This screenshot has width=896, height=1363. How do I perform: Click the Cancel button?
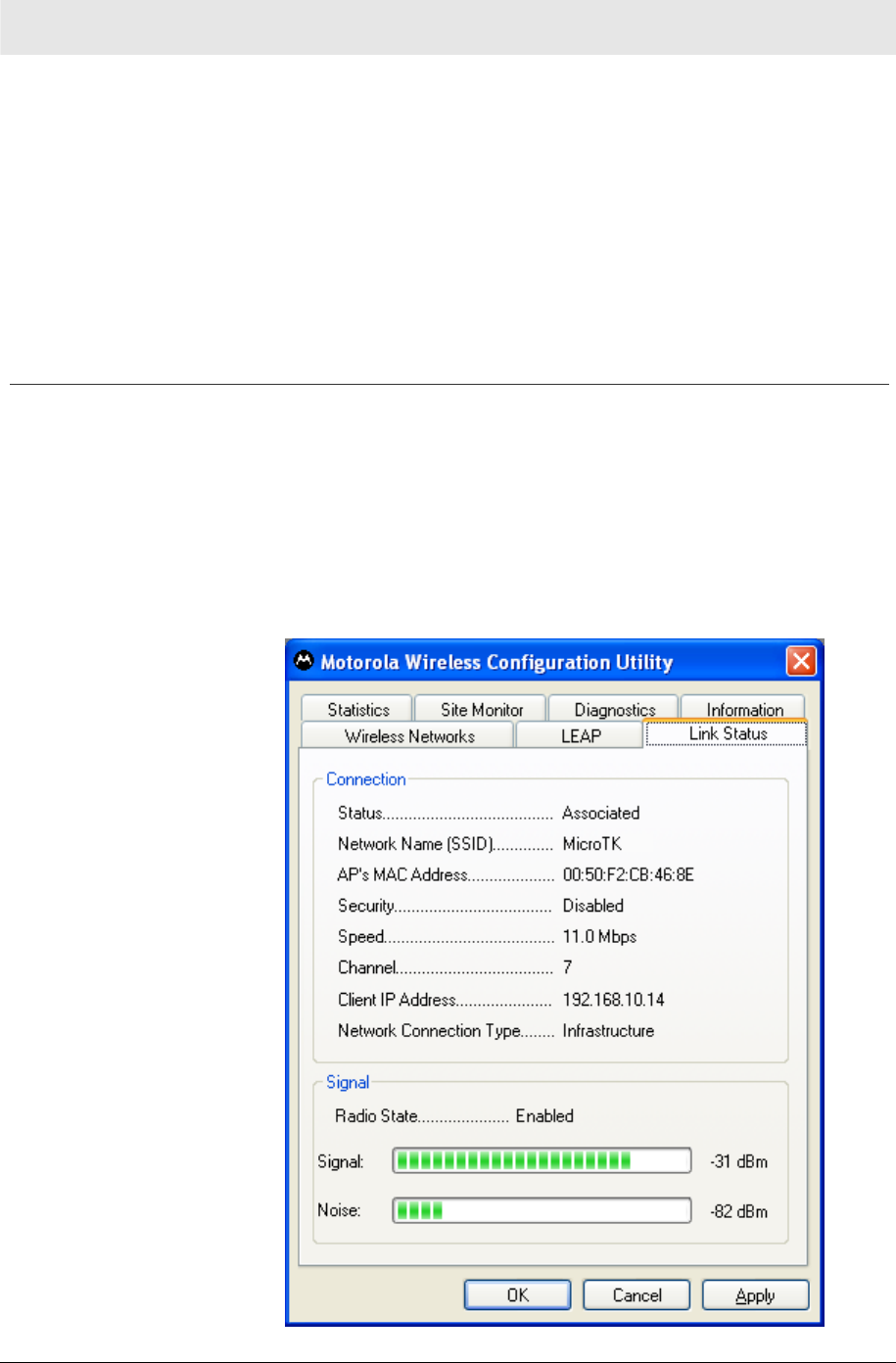637,1294
